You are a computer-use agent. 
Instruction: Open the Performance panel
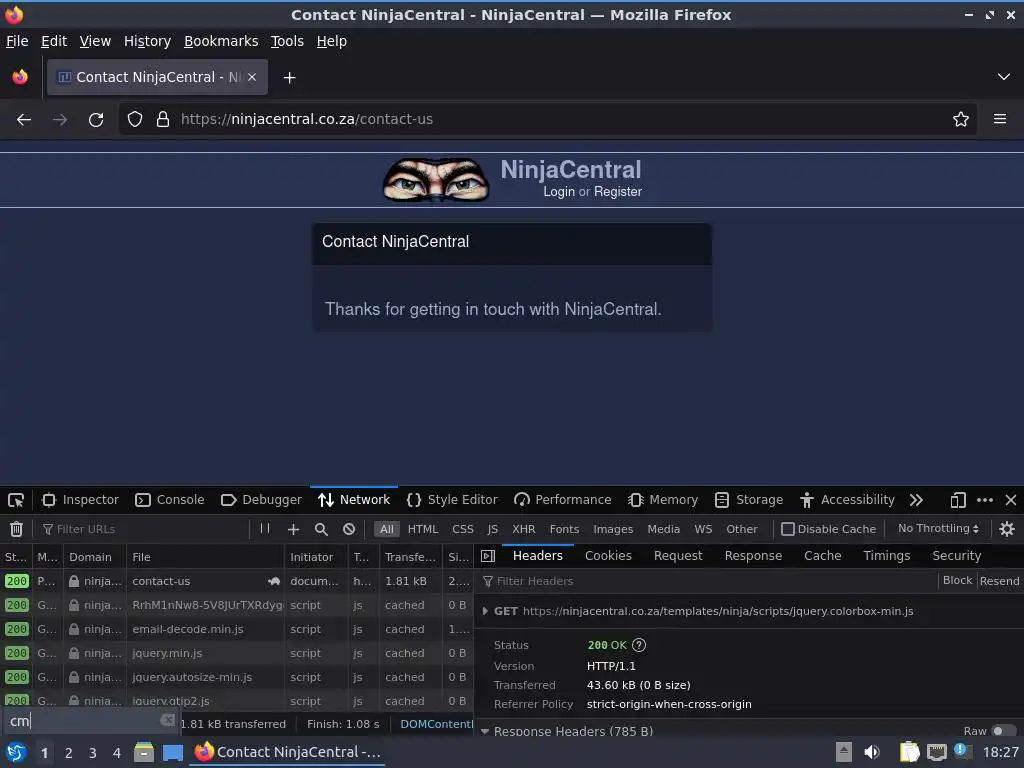click(562, 500)
